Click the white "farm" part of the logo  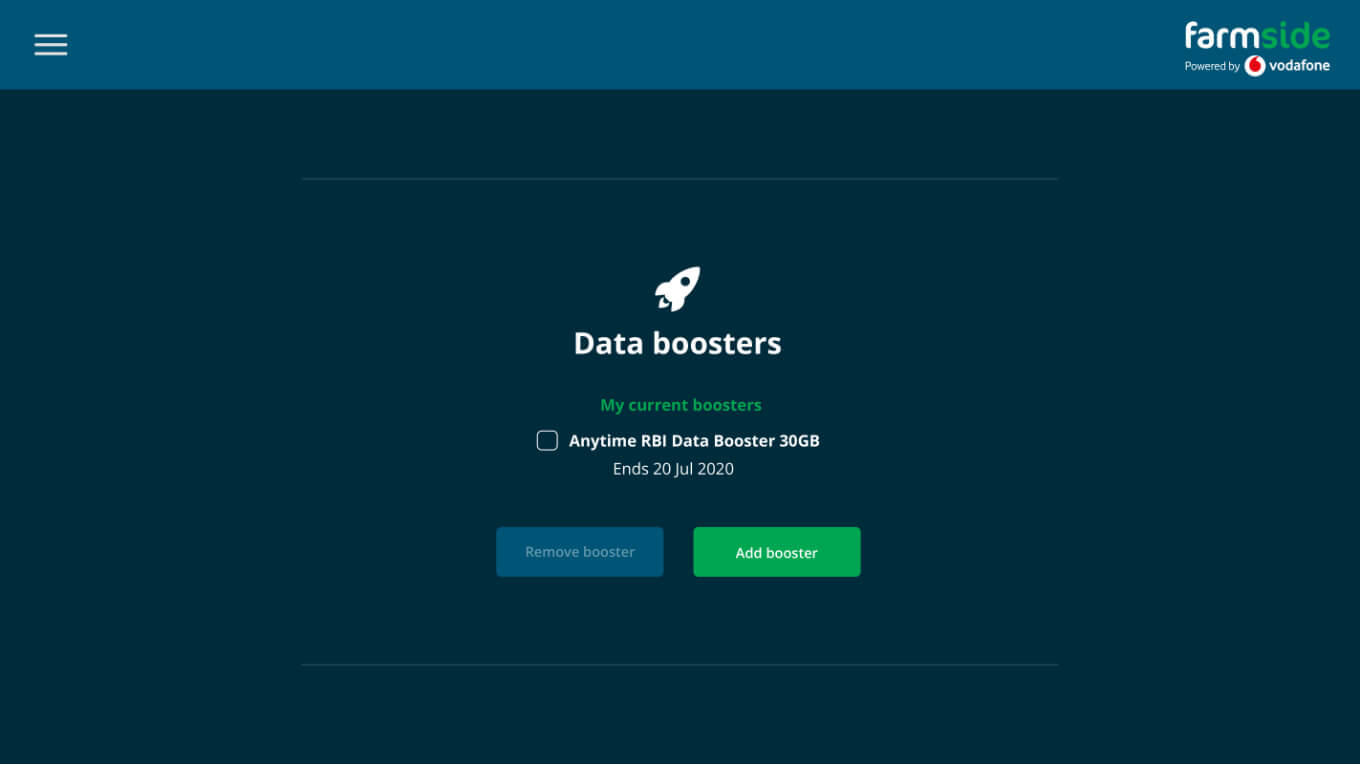click(1222, 36)
